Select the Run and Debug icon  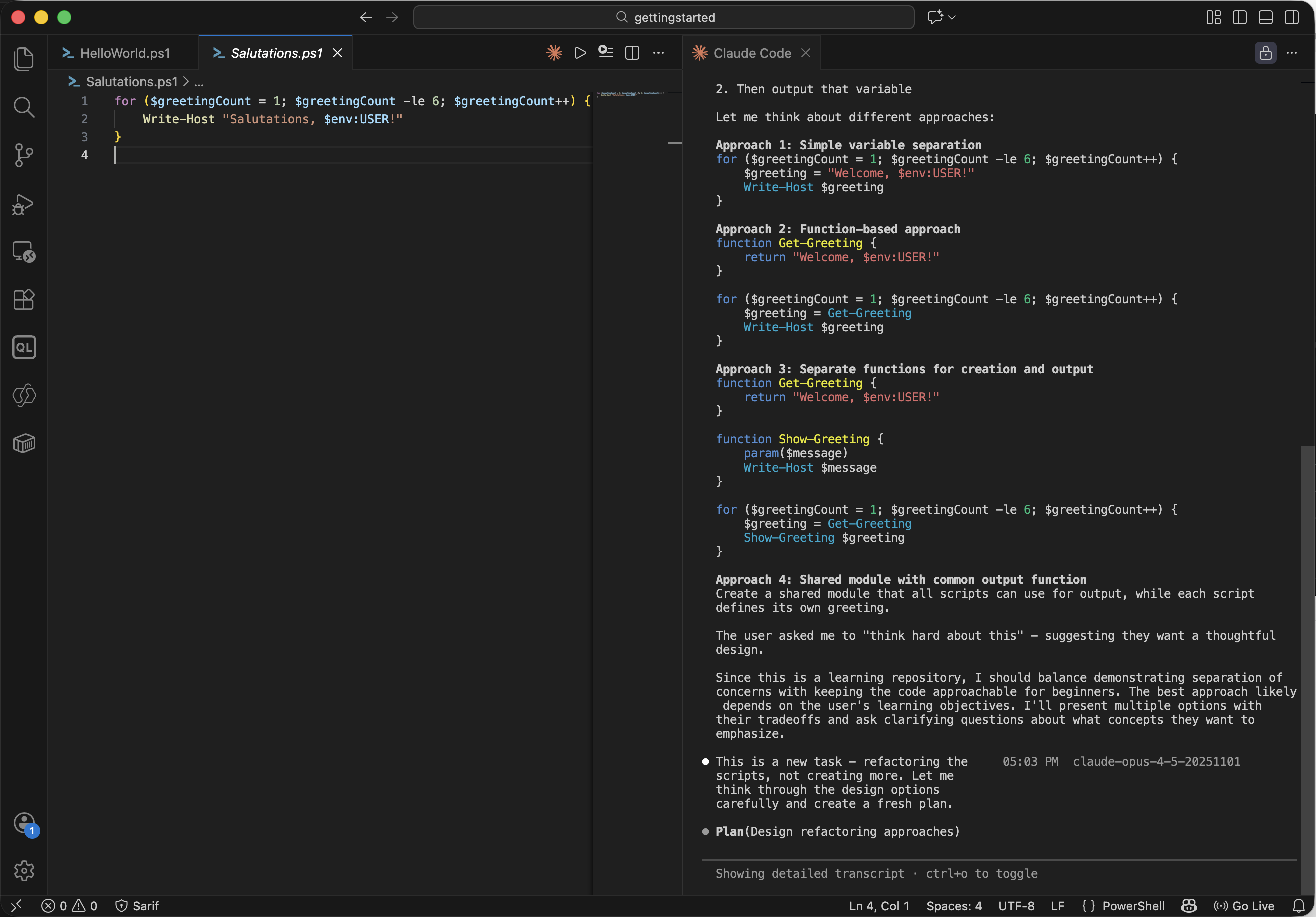click(24, 205)
